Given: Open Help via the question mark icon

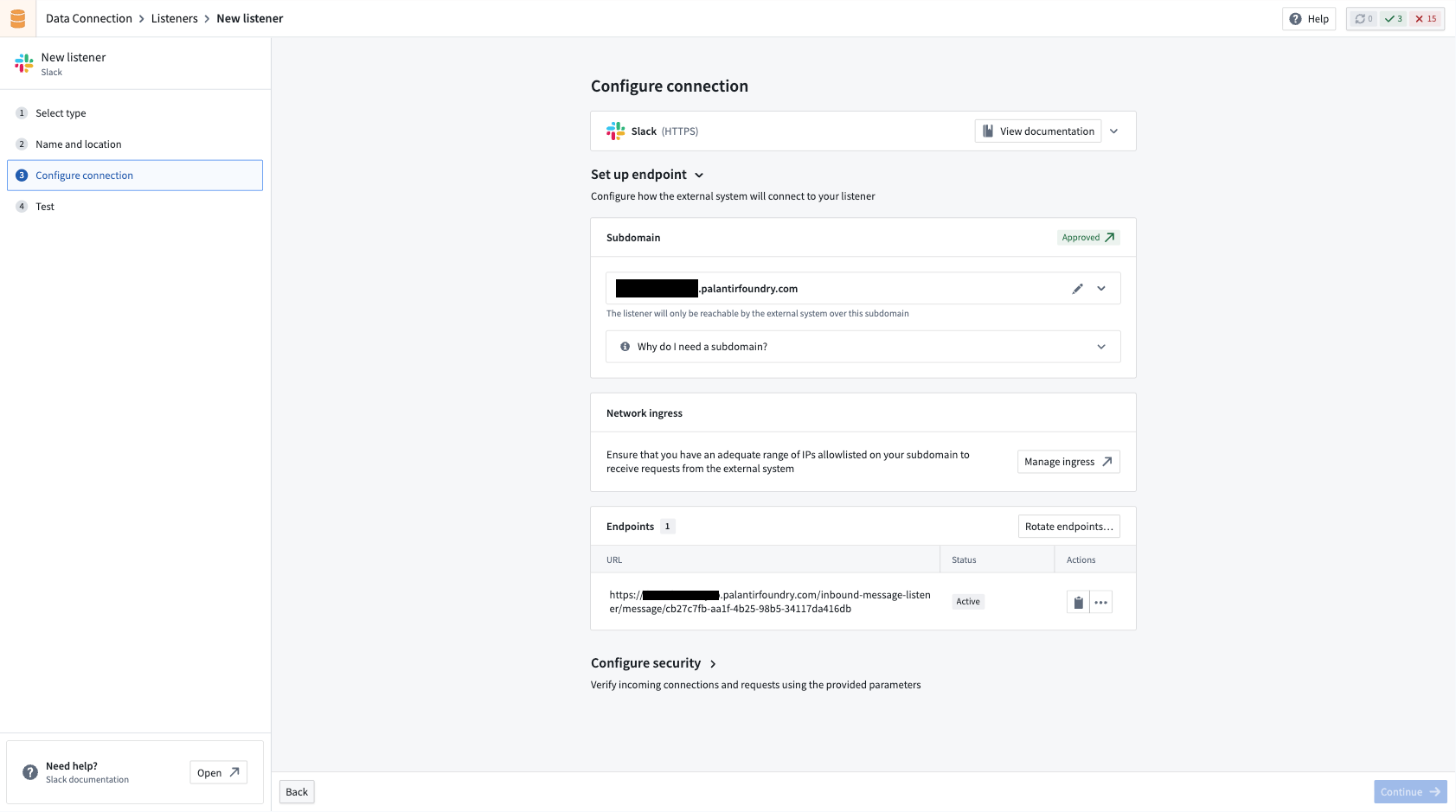Looking at the screenshot, I should pyautogui.click(x=1295, y=18).
